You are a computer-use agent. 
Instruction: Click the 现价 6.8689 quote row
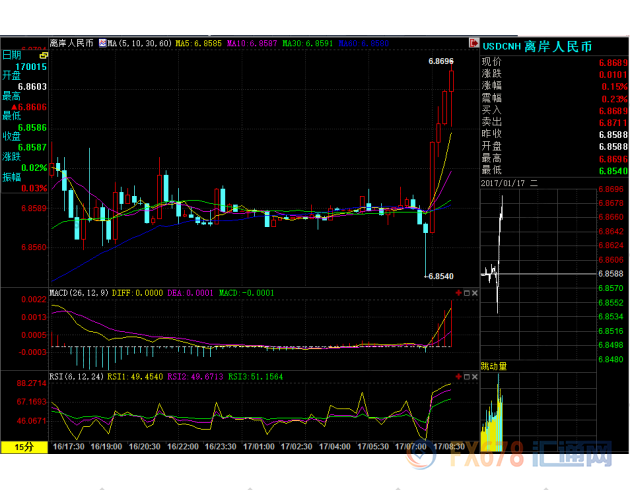point(554,62)
